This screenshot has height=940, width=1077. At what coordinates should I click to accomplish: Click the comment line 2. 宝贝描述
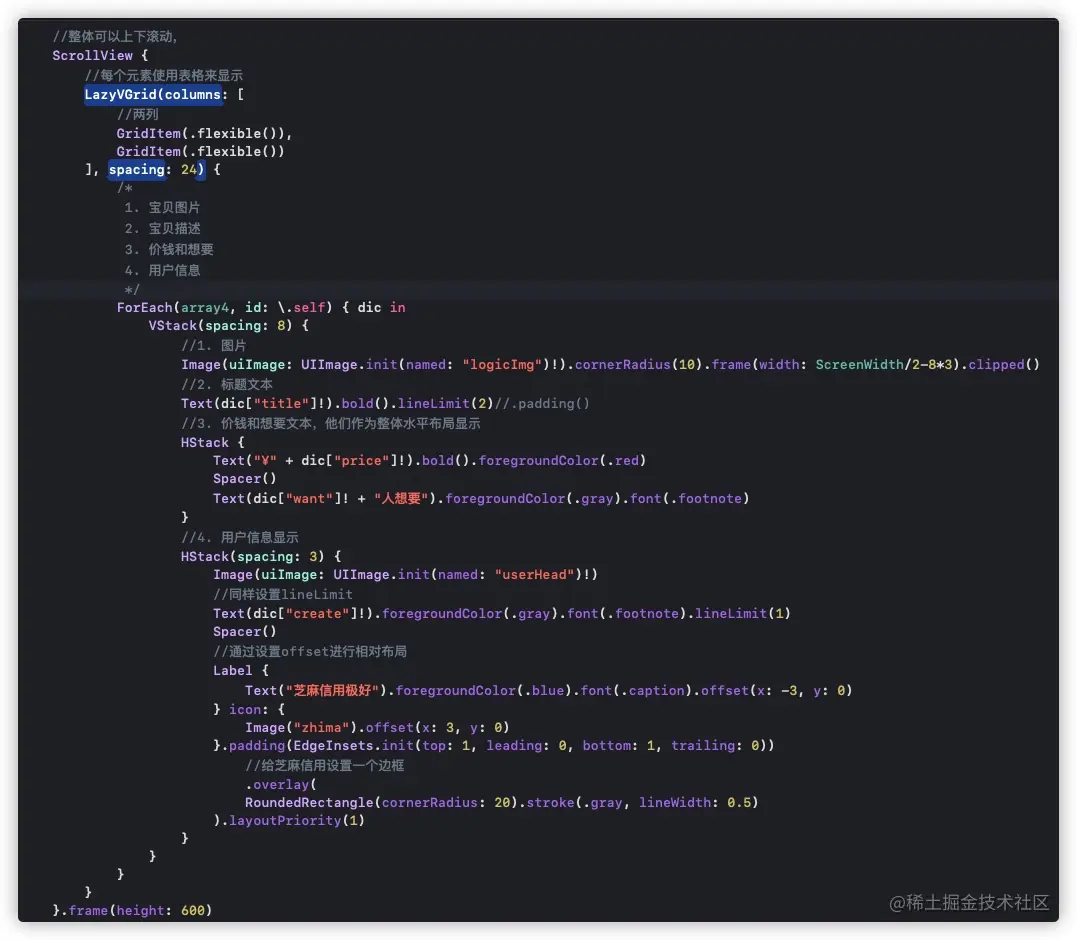162,228
